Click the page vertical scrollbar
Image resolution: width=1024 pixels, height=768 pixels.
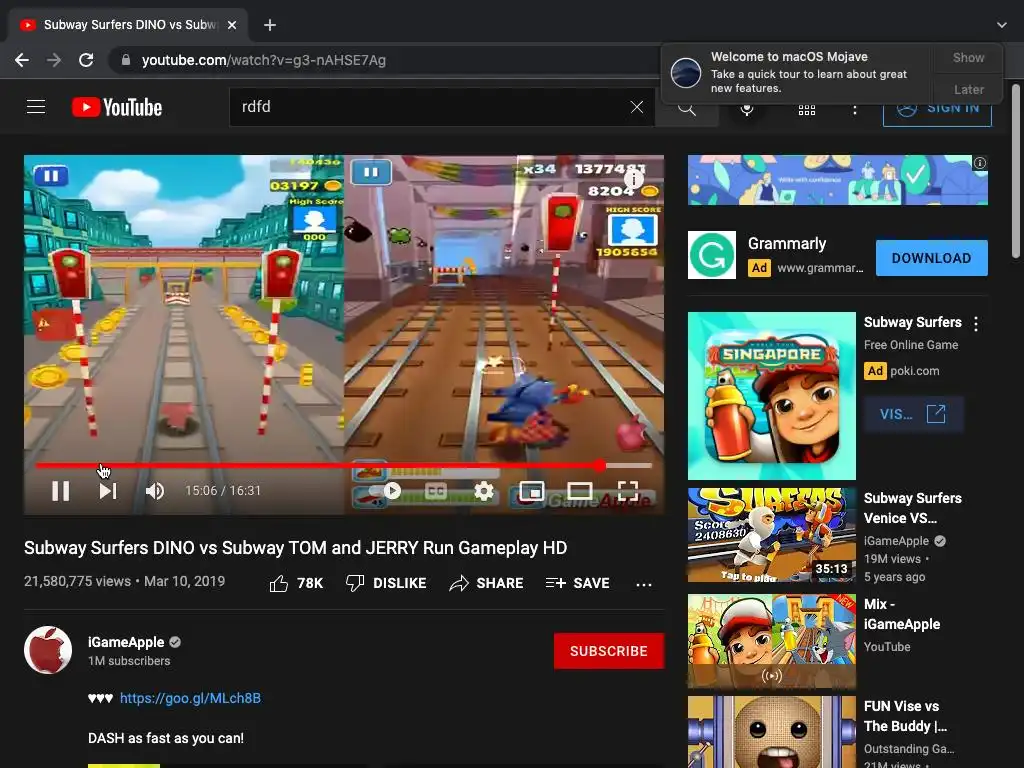pos(1016,170)
